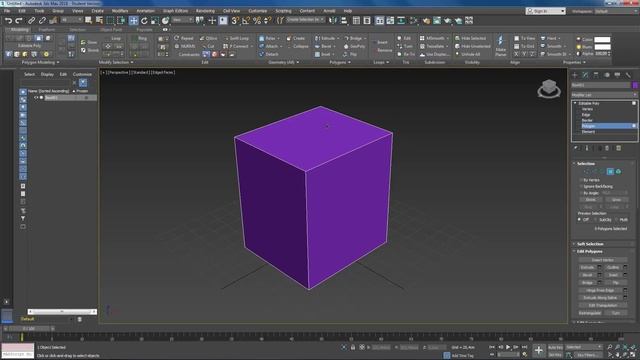Select the Off preview selection radio
Image resolution: width=640 pixels, height=360 pixels.
click(x=579, y=220)
